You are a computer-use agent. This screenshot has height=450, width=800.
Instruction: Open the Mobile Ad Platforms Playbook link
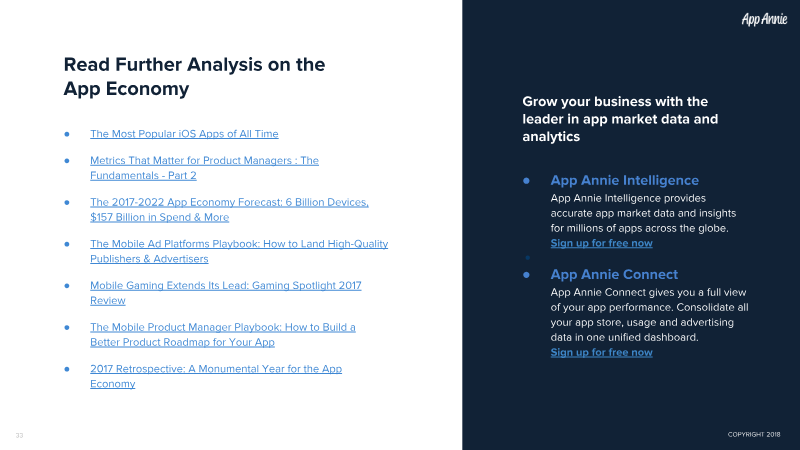(238, 244)
